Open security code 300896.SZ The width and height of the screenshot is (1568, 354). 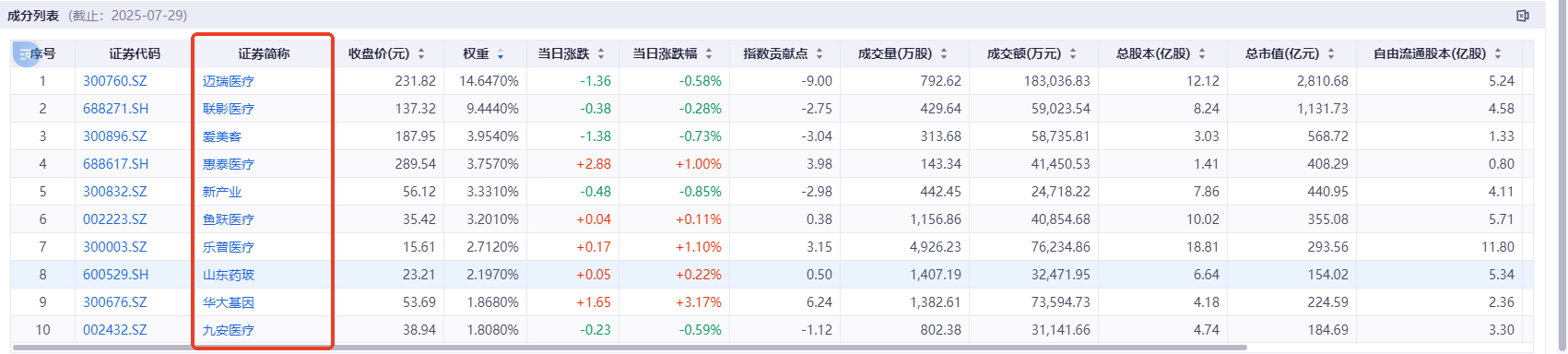click(x=115, y=136)
